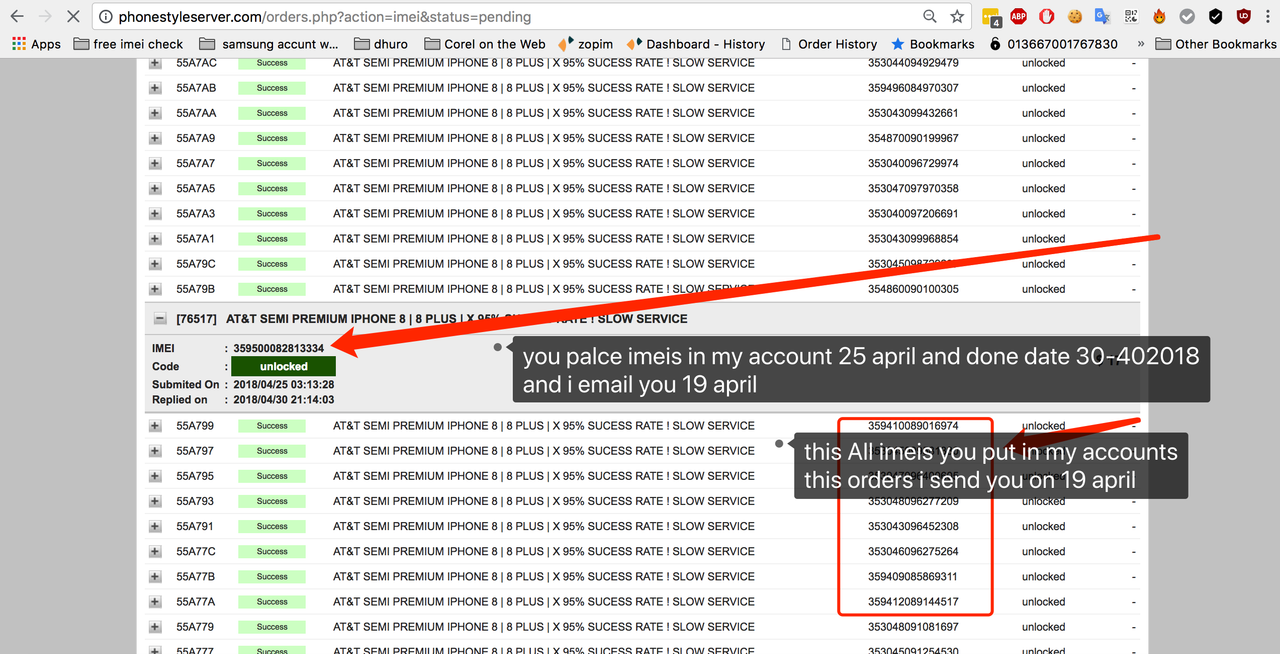This screenshot has height=654, width=1280.
Task: Open the Bookmarks star shortcut
Action: point(932,44)
